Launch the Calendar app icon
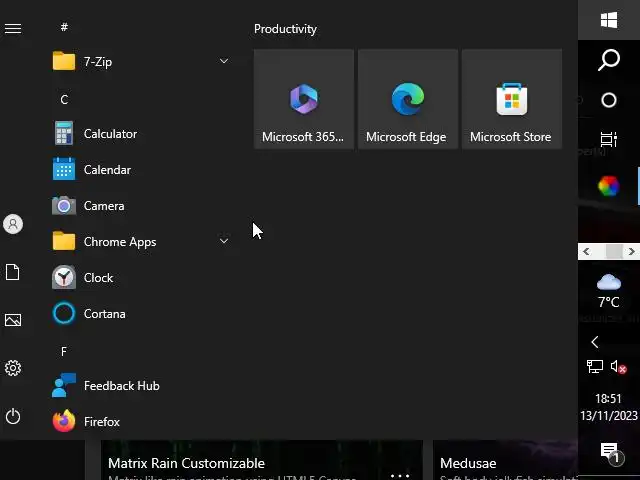The image size is (640, 480). [x=64, y=169]
